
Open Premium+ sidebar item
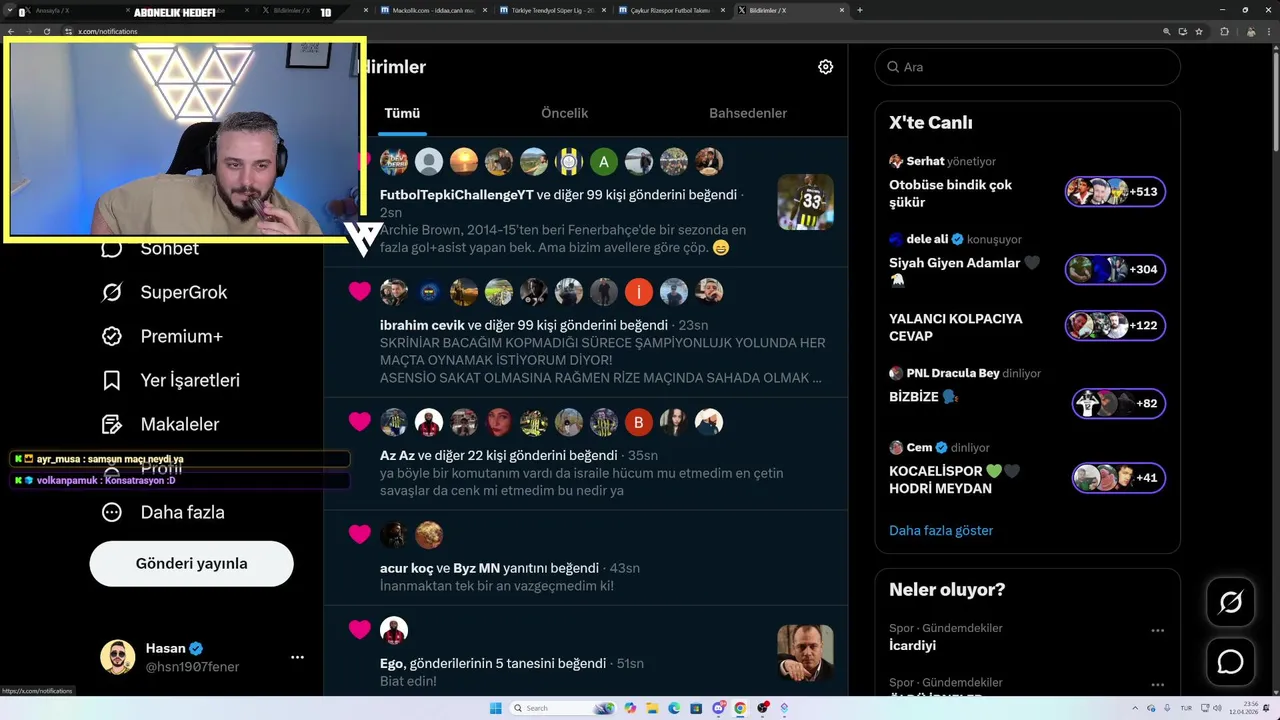tap(162, 336)
